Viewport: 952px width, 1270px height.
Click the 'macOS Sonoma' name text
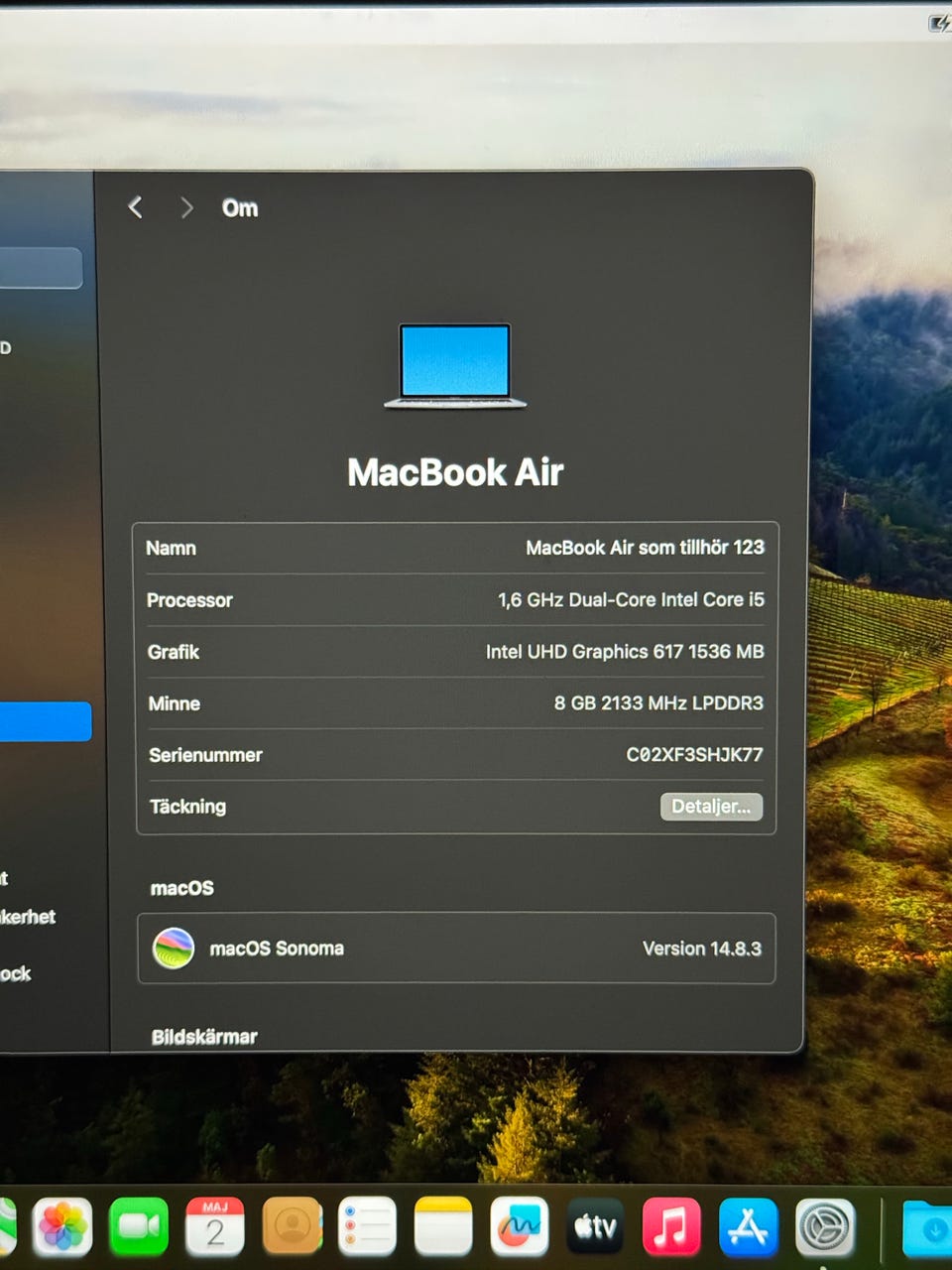click(277, 949)
